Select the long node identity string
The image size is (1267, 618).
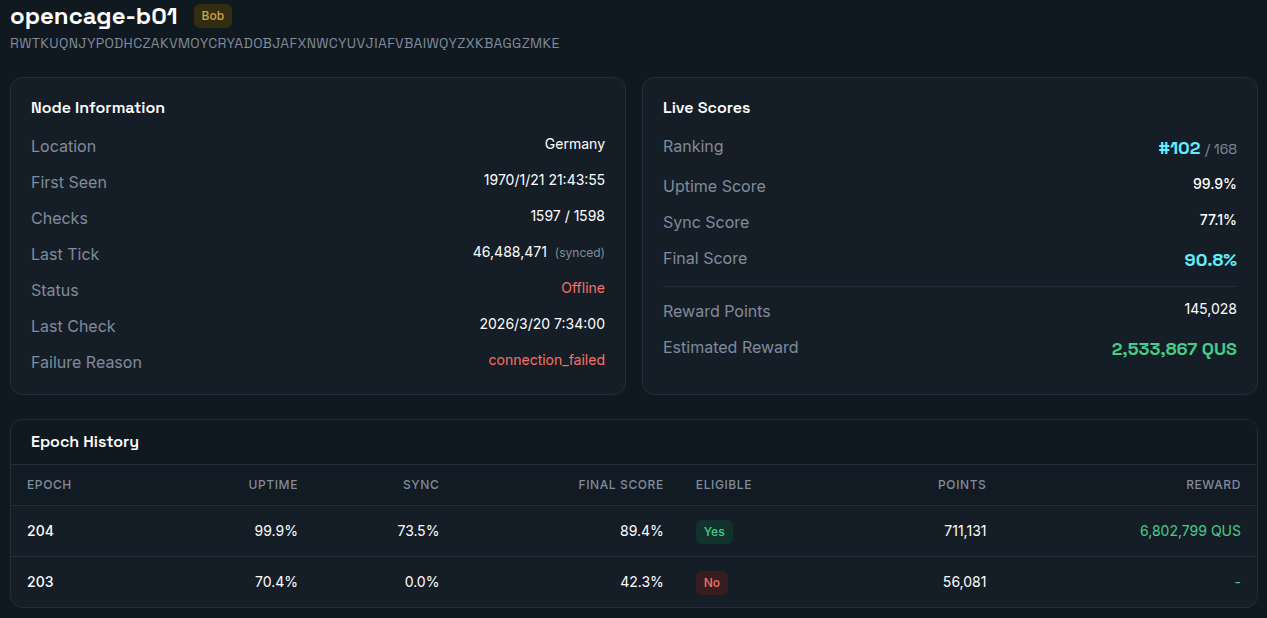tap(284, 44)
